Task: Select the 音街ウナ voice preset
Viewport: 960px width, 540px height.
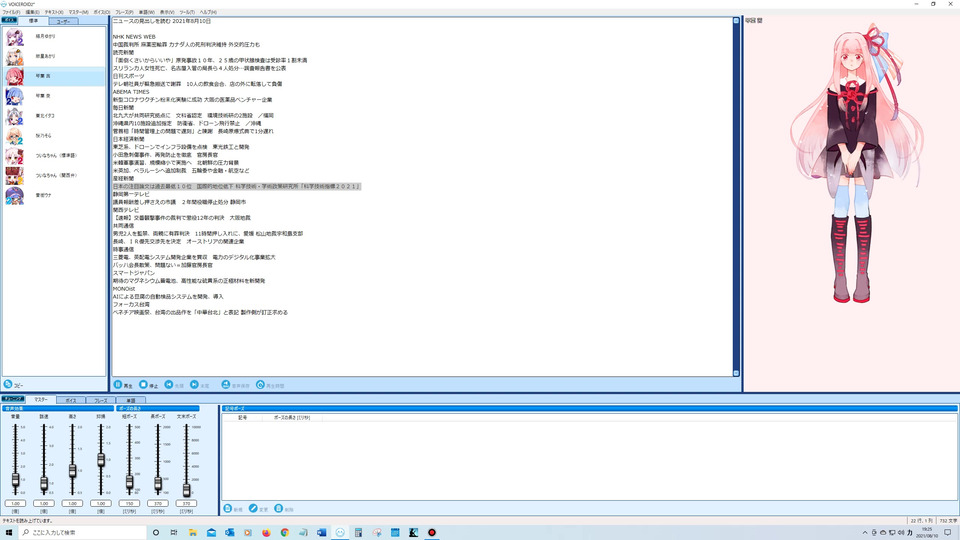Action: click(x=54, y=195)
